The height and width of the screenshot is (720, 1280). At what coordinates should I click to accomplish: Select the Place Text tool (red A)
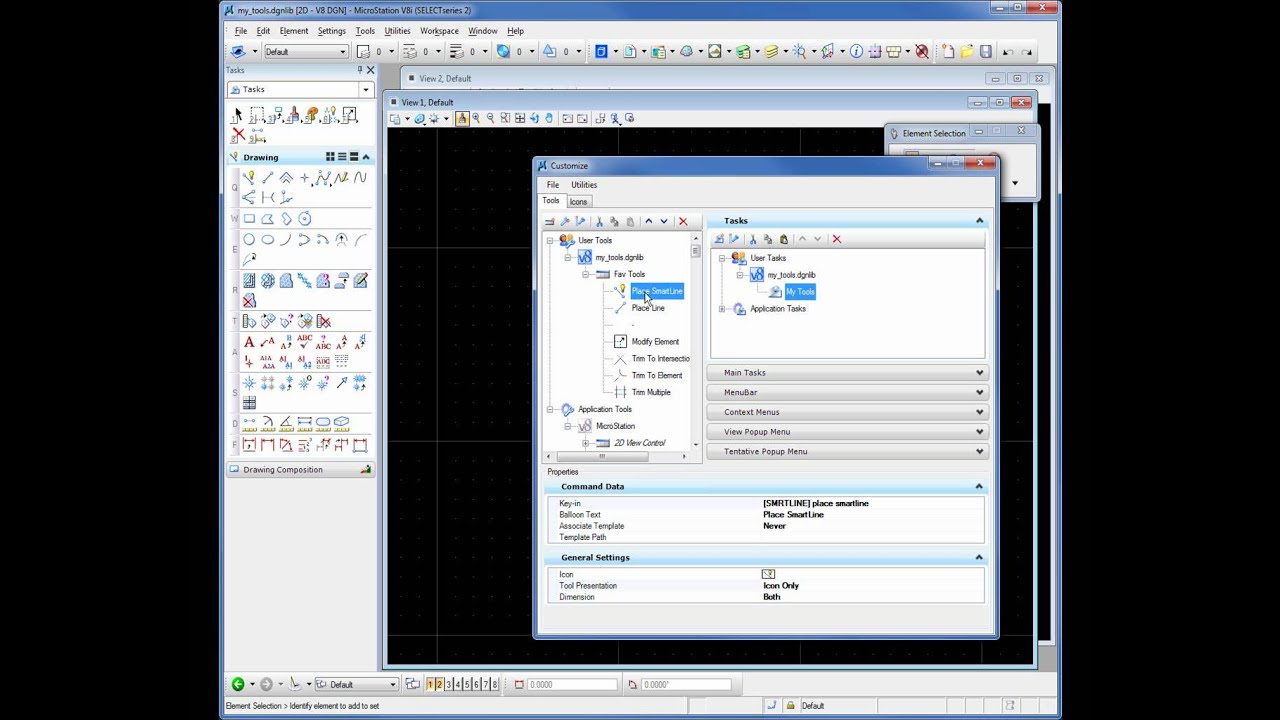(x=249, y=342)
